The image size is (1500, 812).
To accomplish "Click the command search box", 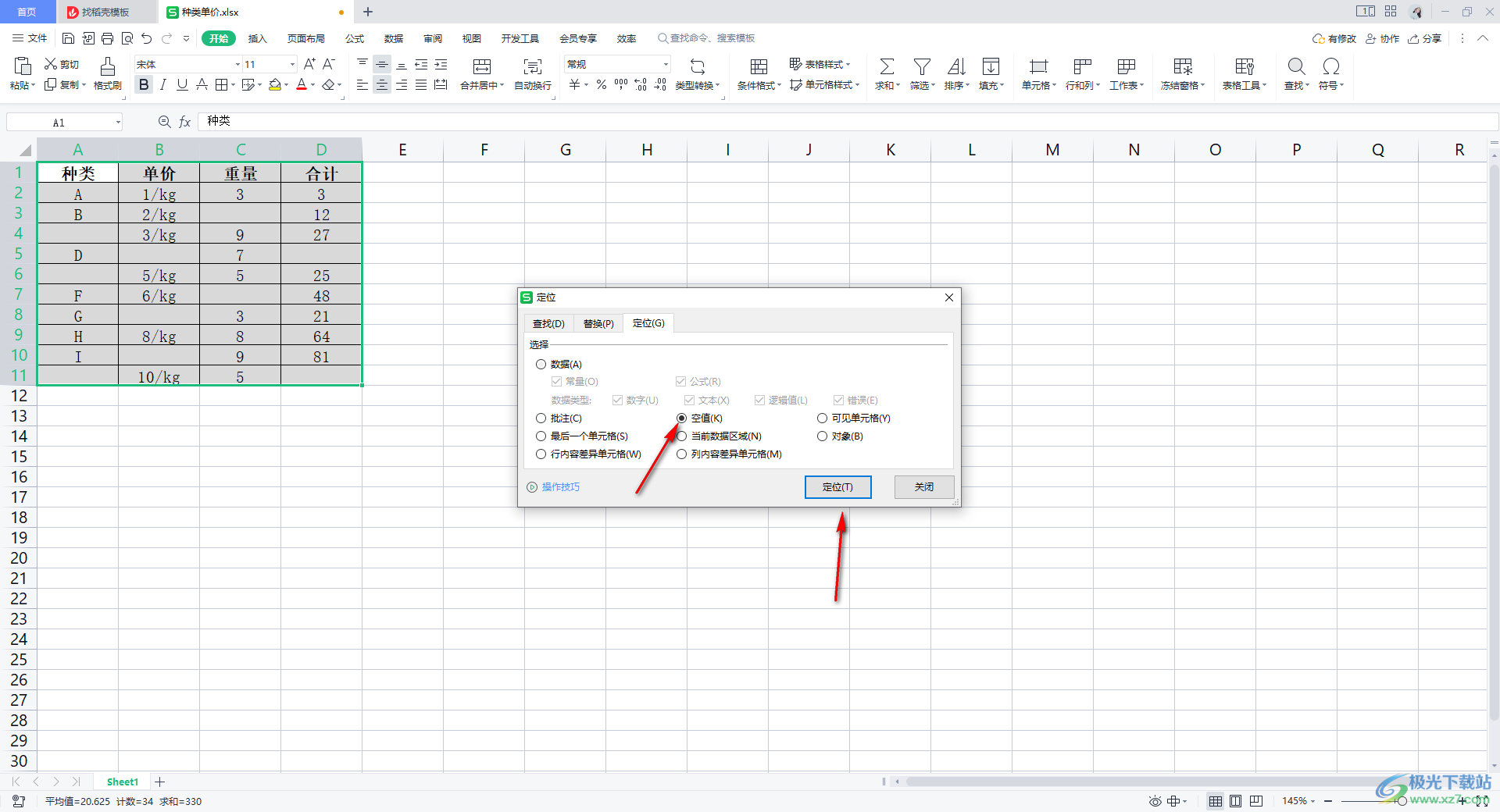I will tap(706, 38).
